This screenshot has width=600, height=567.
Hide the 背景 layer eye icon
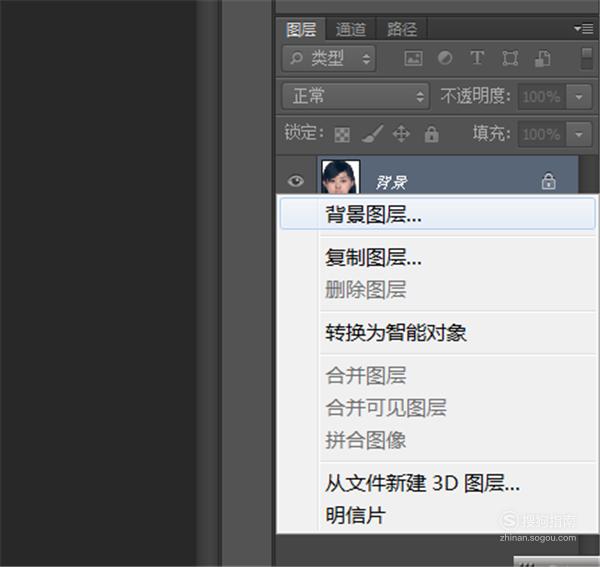tap(296, 181)
